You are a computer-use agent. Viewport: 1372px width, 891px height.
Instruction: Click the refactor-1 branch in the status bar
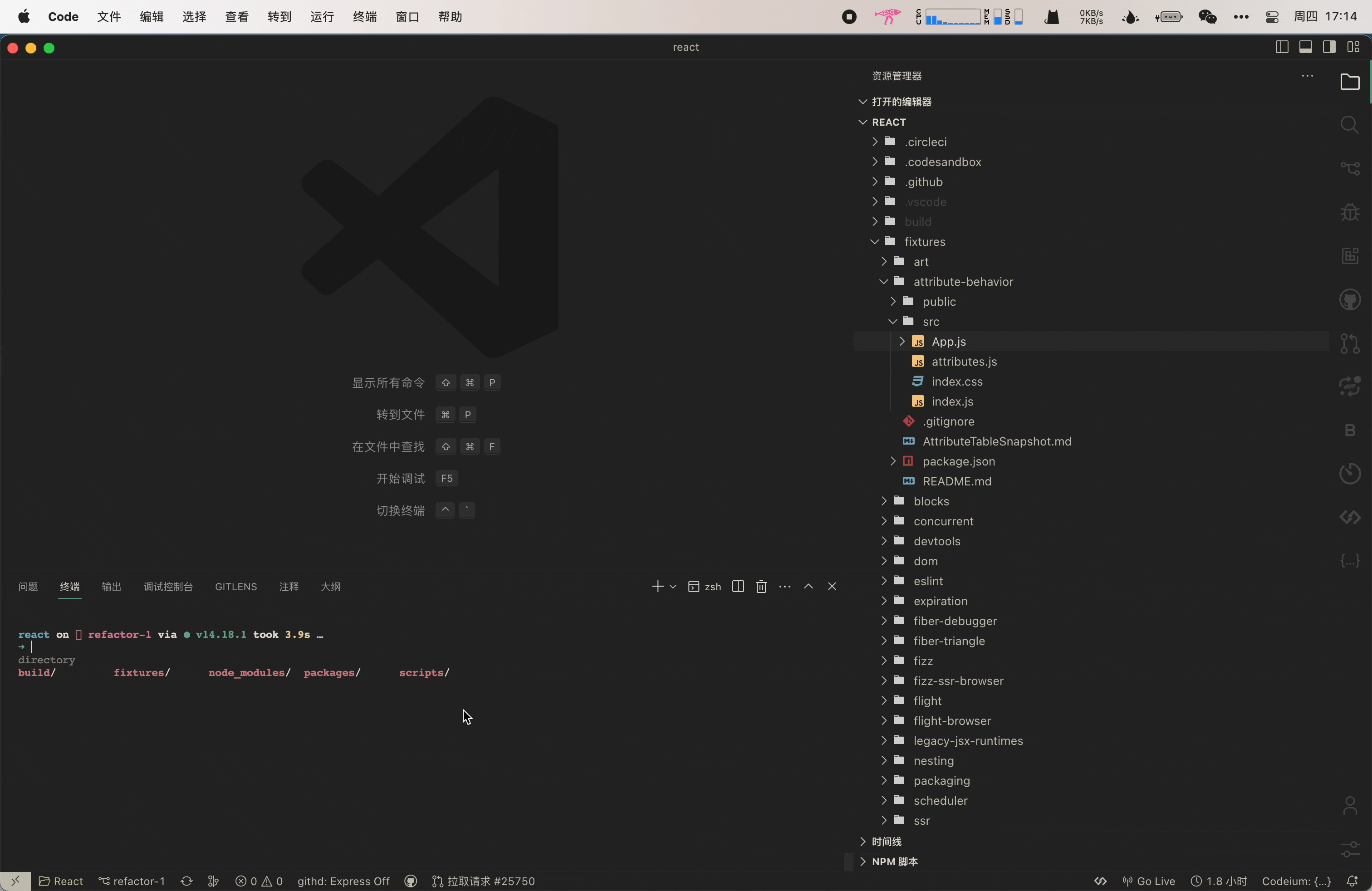[132, 881]
